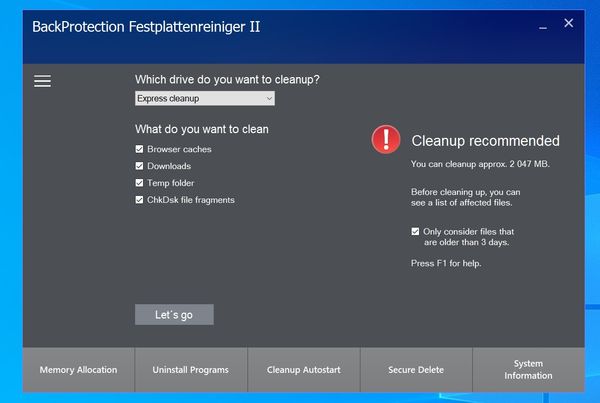Select the Secure Delete tab
The width and height of the screenshot is (600, 403).
click(x=416, y=370)
